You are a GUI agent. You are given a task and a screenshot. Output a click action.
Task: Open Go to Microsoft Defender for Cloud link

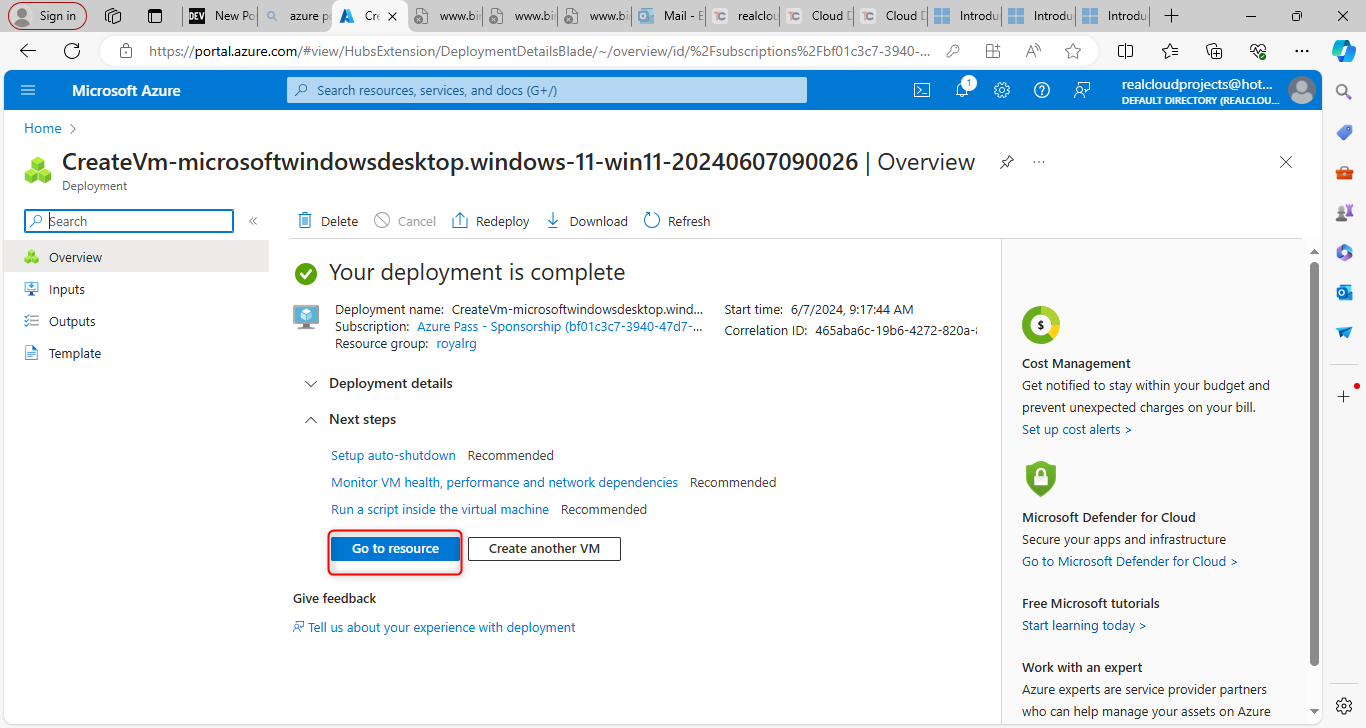click(x=1130, y=561)
